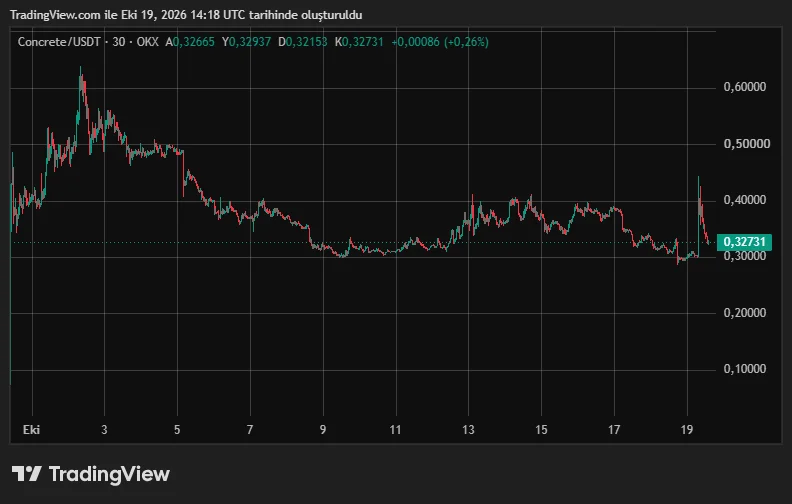Click date 5 on the time axis
Viewport: 792px width, 504px height.
[x=177, y=430]
